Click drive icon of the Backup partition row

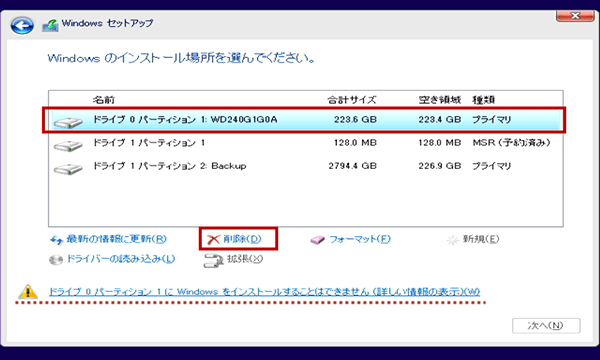[x=68, y=169]
